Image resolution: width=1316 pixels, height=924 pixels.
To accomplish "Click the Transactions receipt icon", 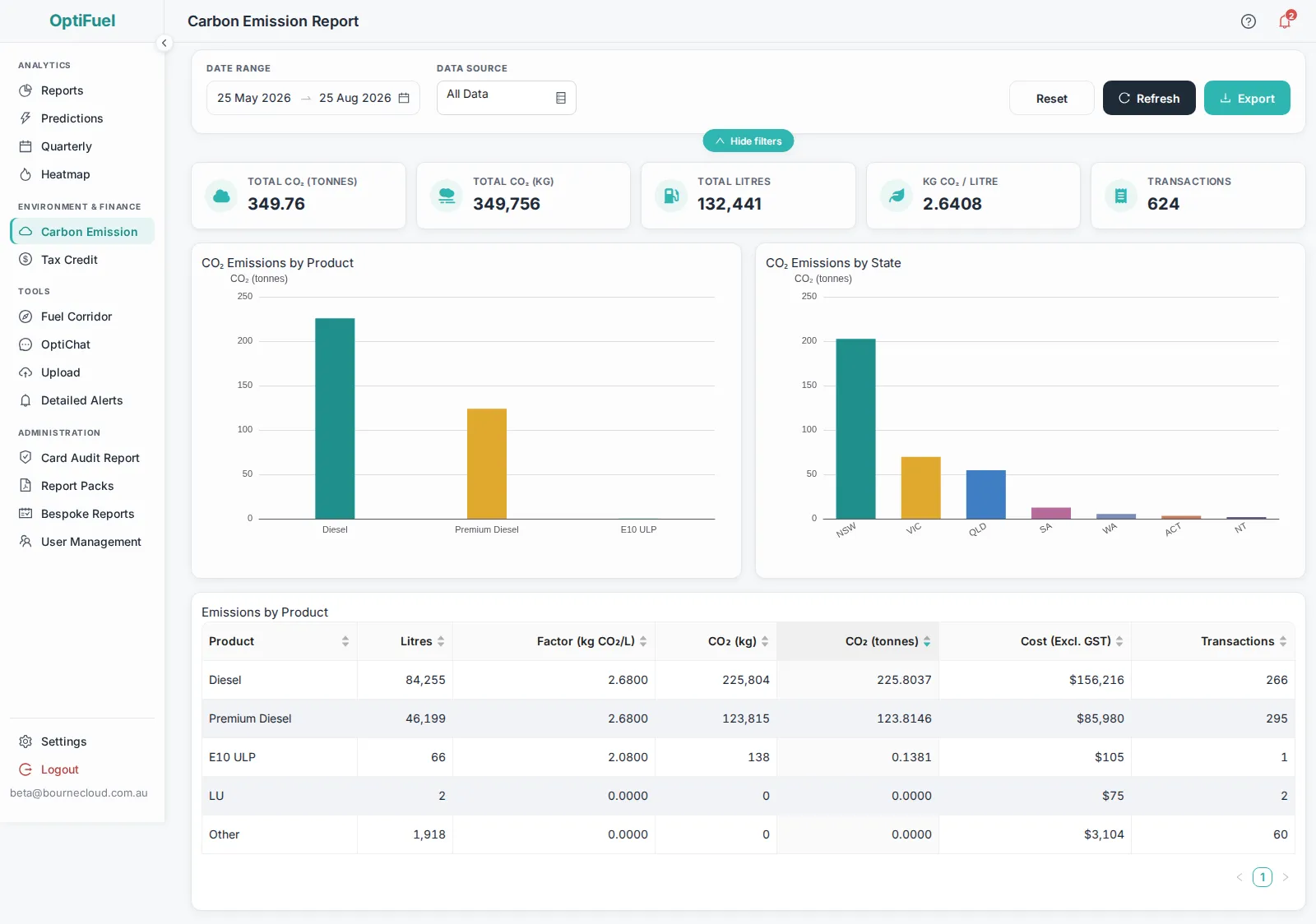I will [1121, 196].
